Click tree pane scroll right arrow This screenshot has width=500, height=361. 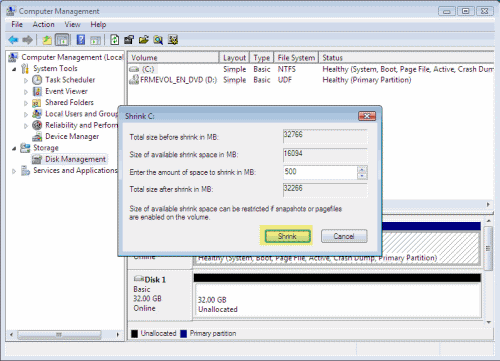point(118,334)
